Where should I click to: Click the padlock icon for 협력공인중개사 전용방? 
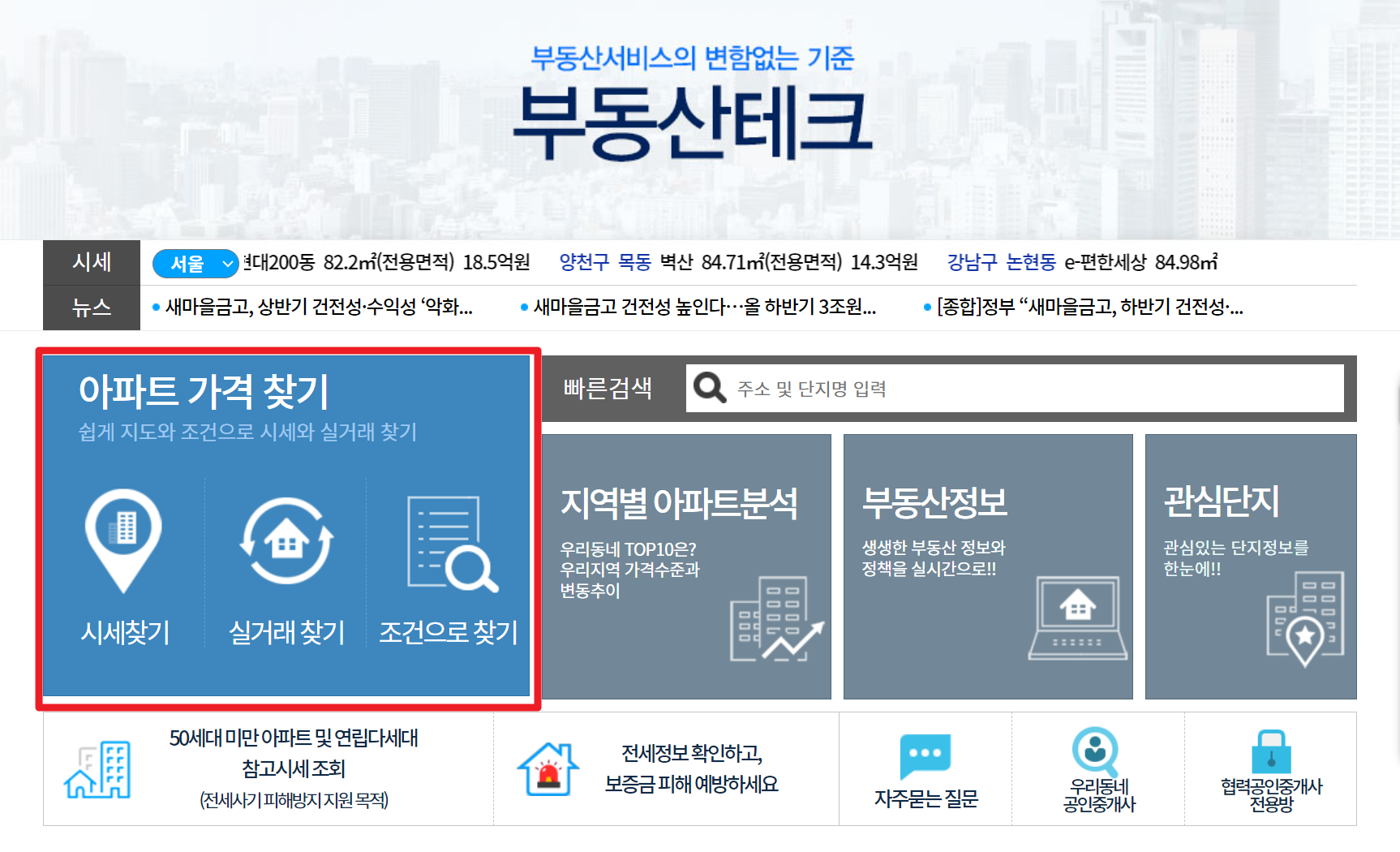[x=1271, y=751]
